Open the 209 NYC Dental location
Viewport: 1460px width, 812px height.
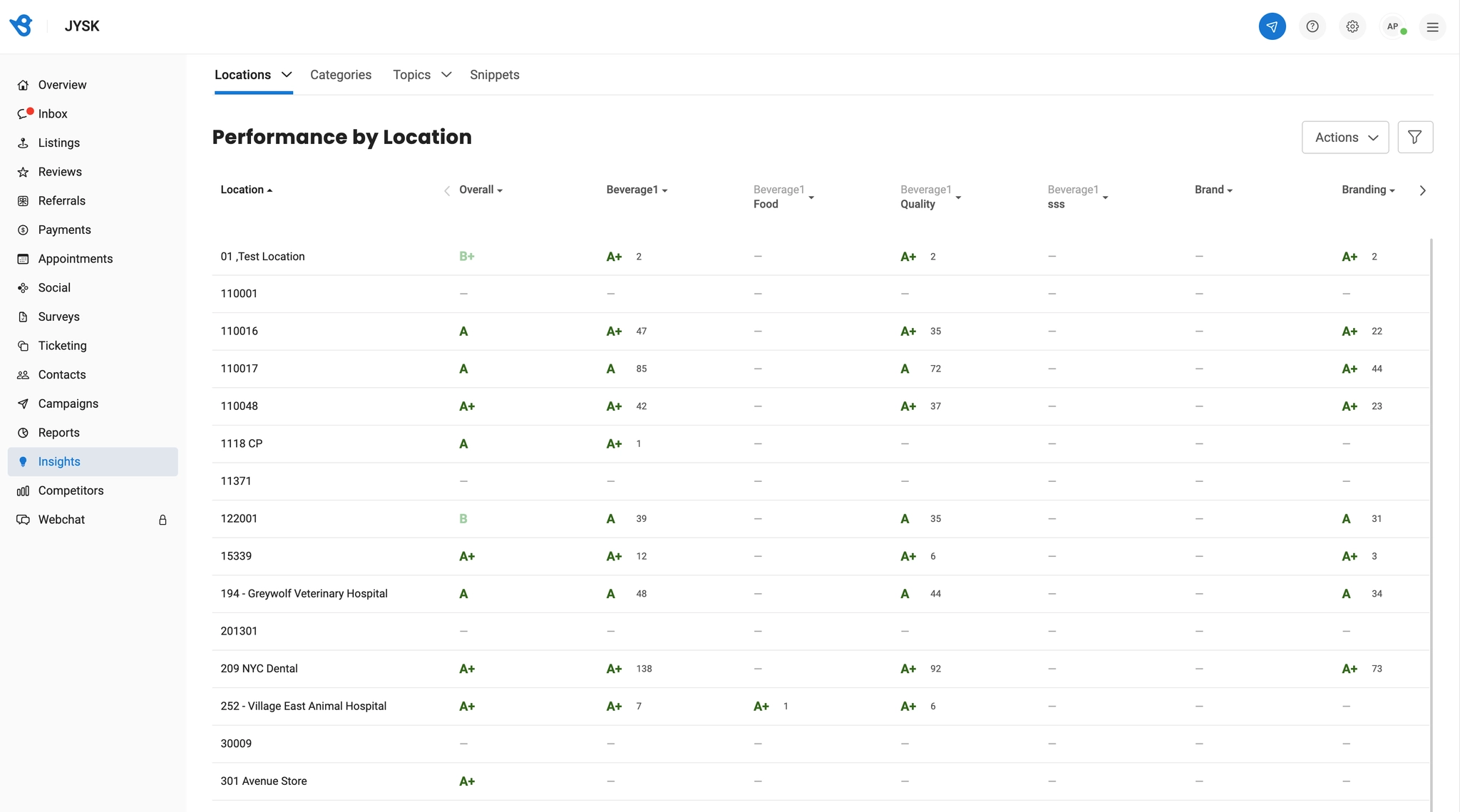pos(259,669)
